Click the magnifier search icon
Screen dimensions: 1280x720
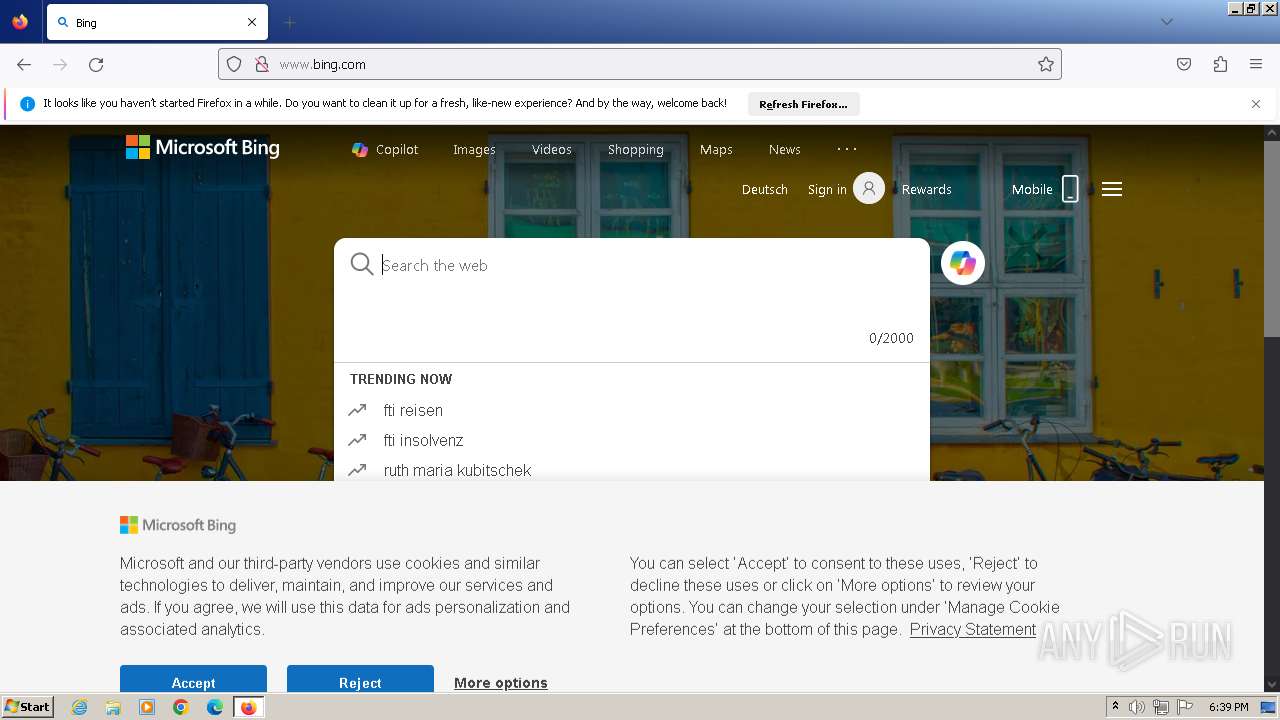point(361,264)
